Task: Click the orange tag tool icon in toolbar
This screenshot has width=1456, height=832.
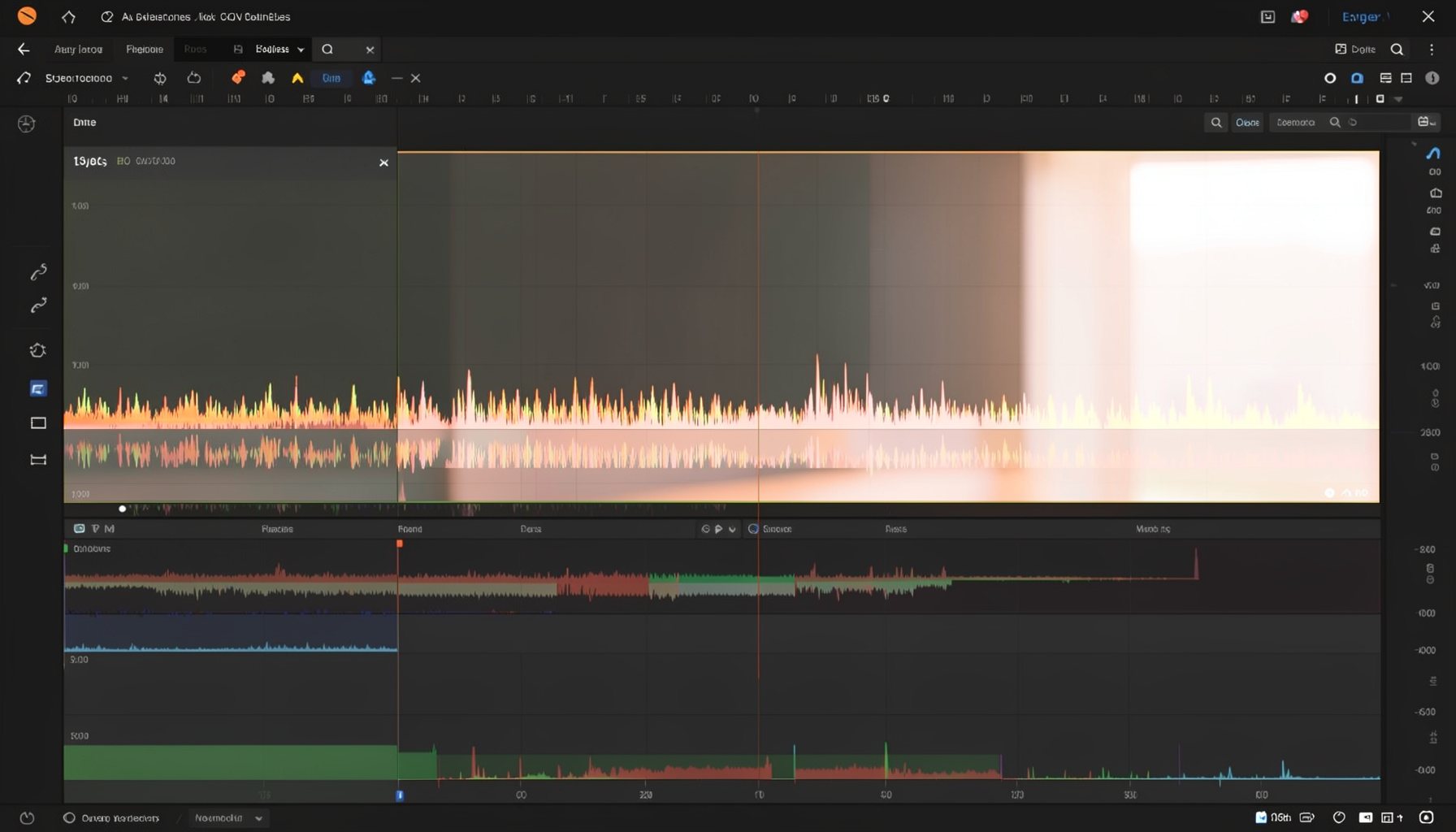Action: coord(238,78)
